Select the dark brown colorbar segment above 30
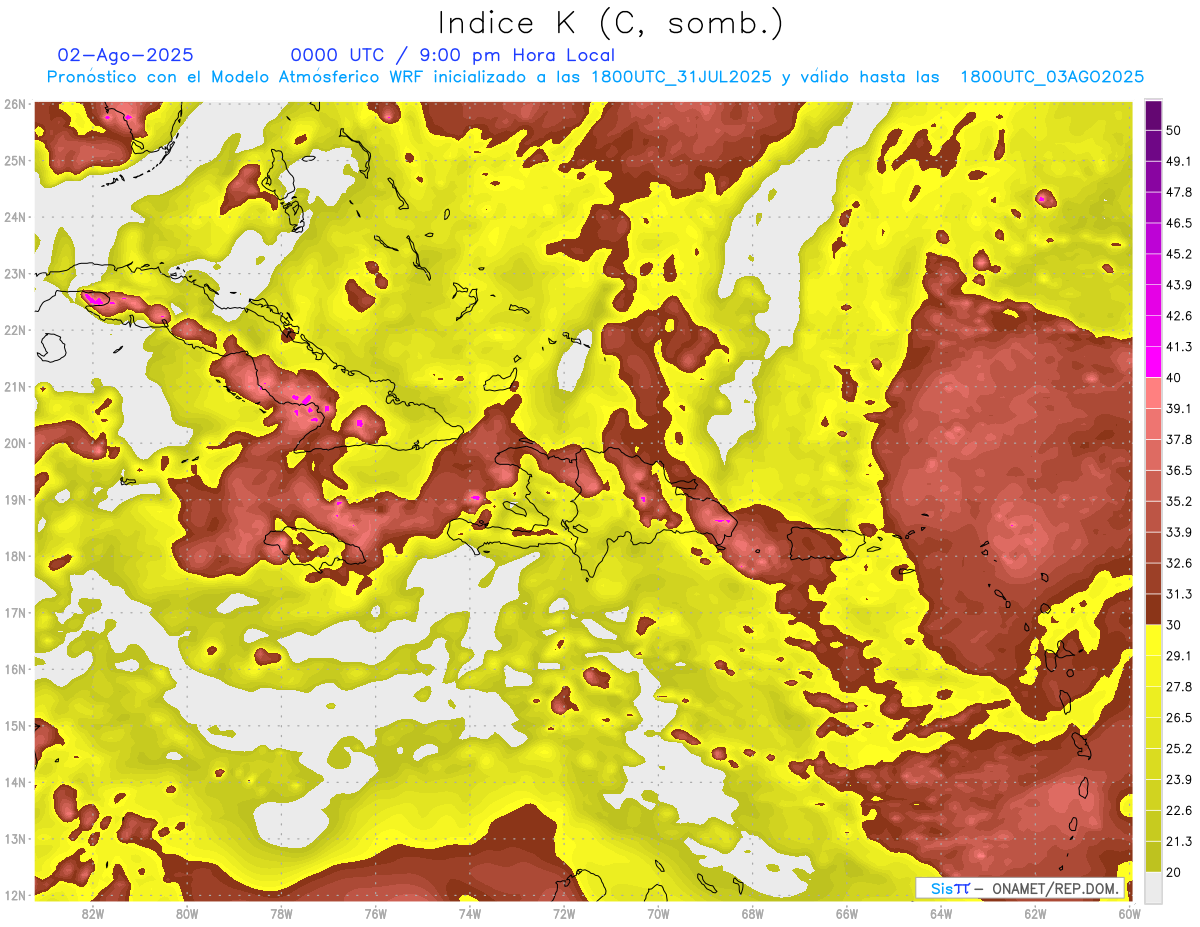The height and width of the screenshot is (927, 1200). 1153,609
